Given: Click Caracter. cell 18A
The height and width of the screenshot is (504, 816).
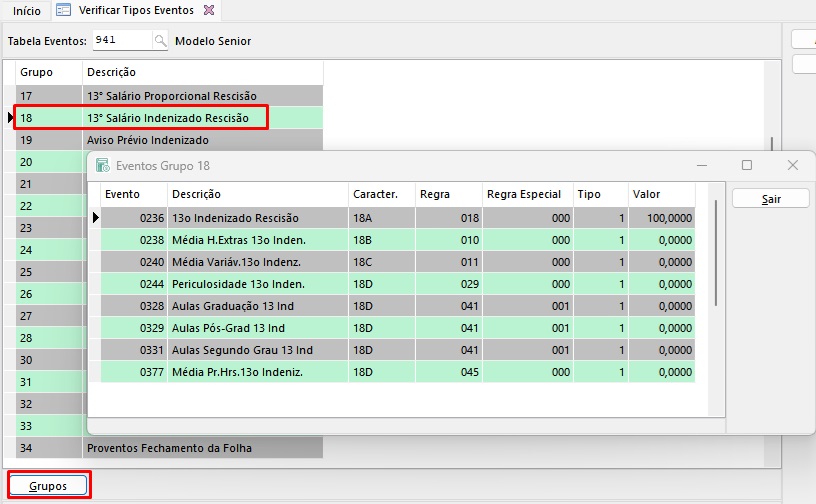Looking at the screenshot, I should click(x=381, y=218).
